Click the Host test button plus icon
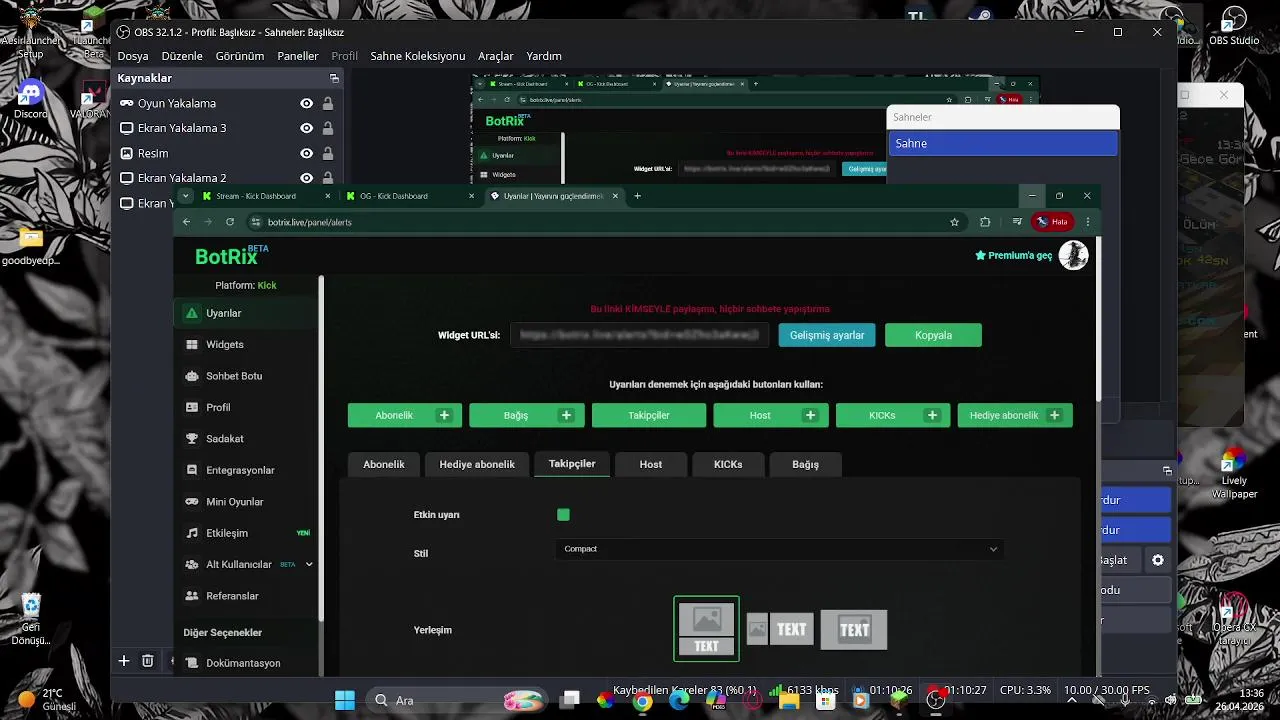The width and height of the screenshot is (1280, 720). click(x=810, y=415)
